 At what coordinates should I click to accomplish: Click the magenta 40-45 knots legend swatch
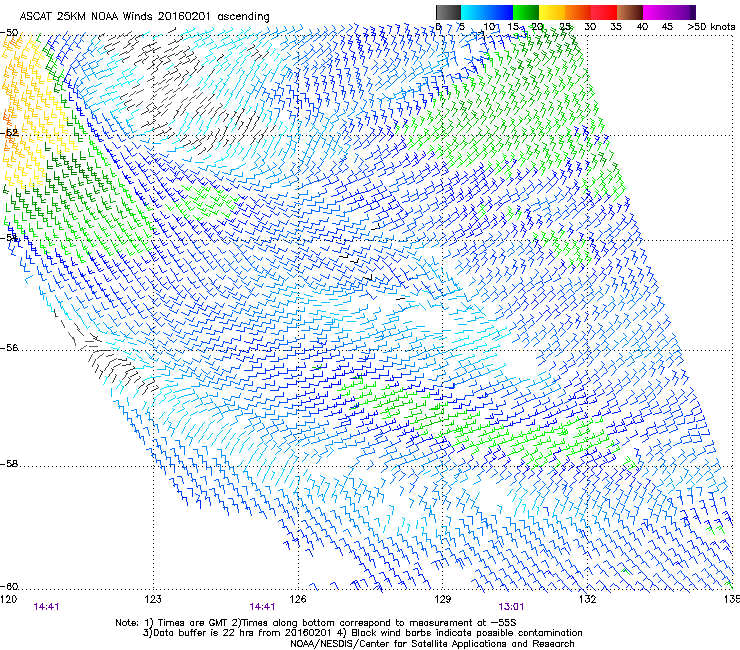(656, 12)
